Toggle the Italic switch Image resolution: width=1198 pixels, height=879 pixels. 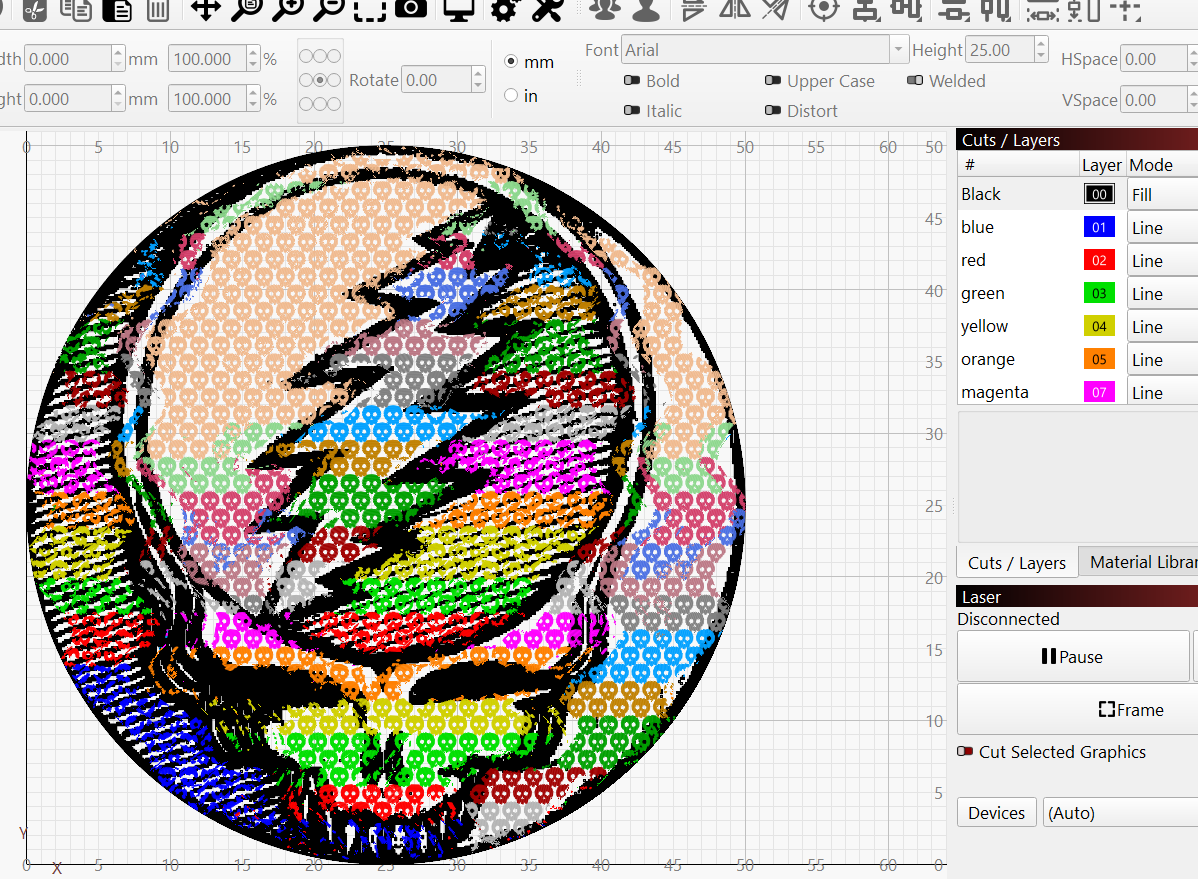[x=632, y=110]
